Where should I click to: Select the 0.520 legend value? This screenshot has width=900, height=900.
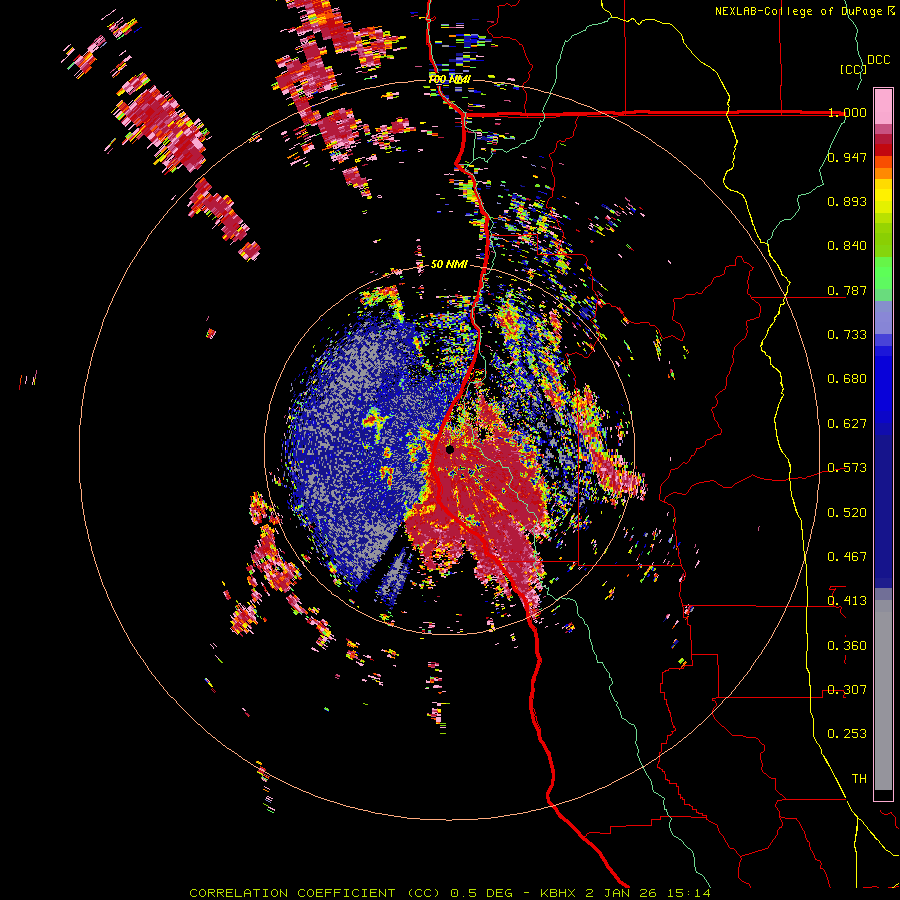(847, 513)
